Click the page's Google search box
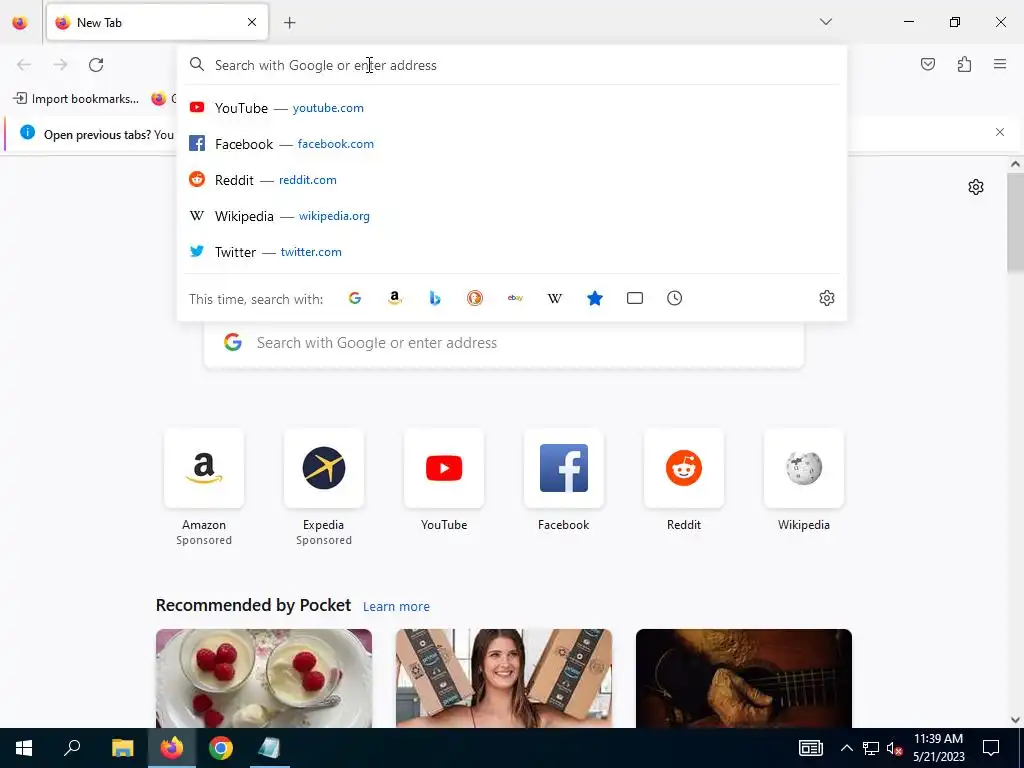 coord(504,344)
